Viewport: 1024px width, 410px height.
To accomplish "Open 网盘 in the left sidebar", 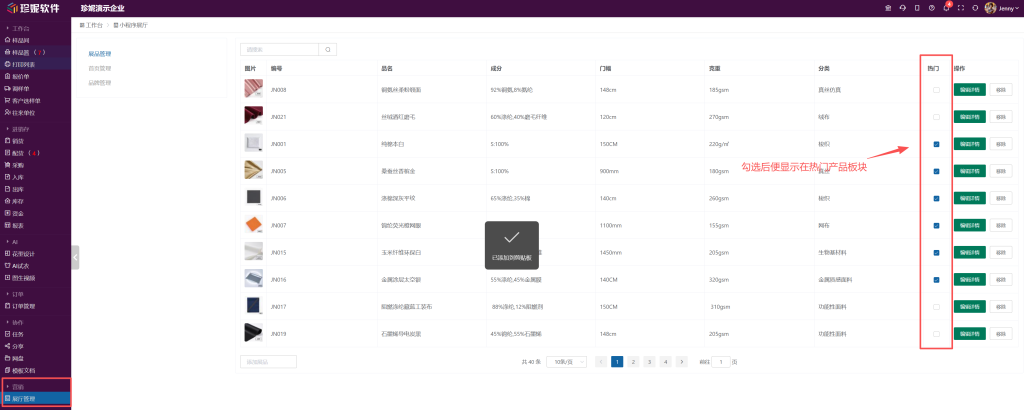I will coord(18,357).
